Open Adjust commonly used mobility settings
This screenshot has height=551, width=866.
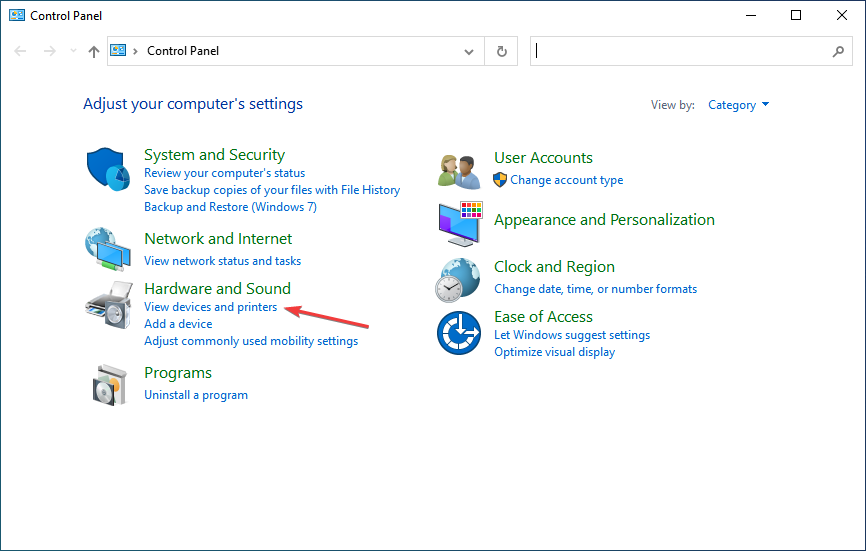click(x=251, y=341)
